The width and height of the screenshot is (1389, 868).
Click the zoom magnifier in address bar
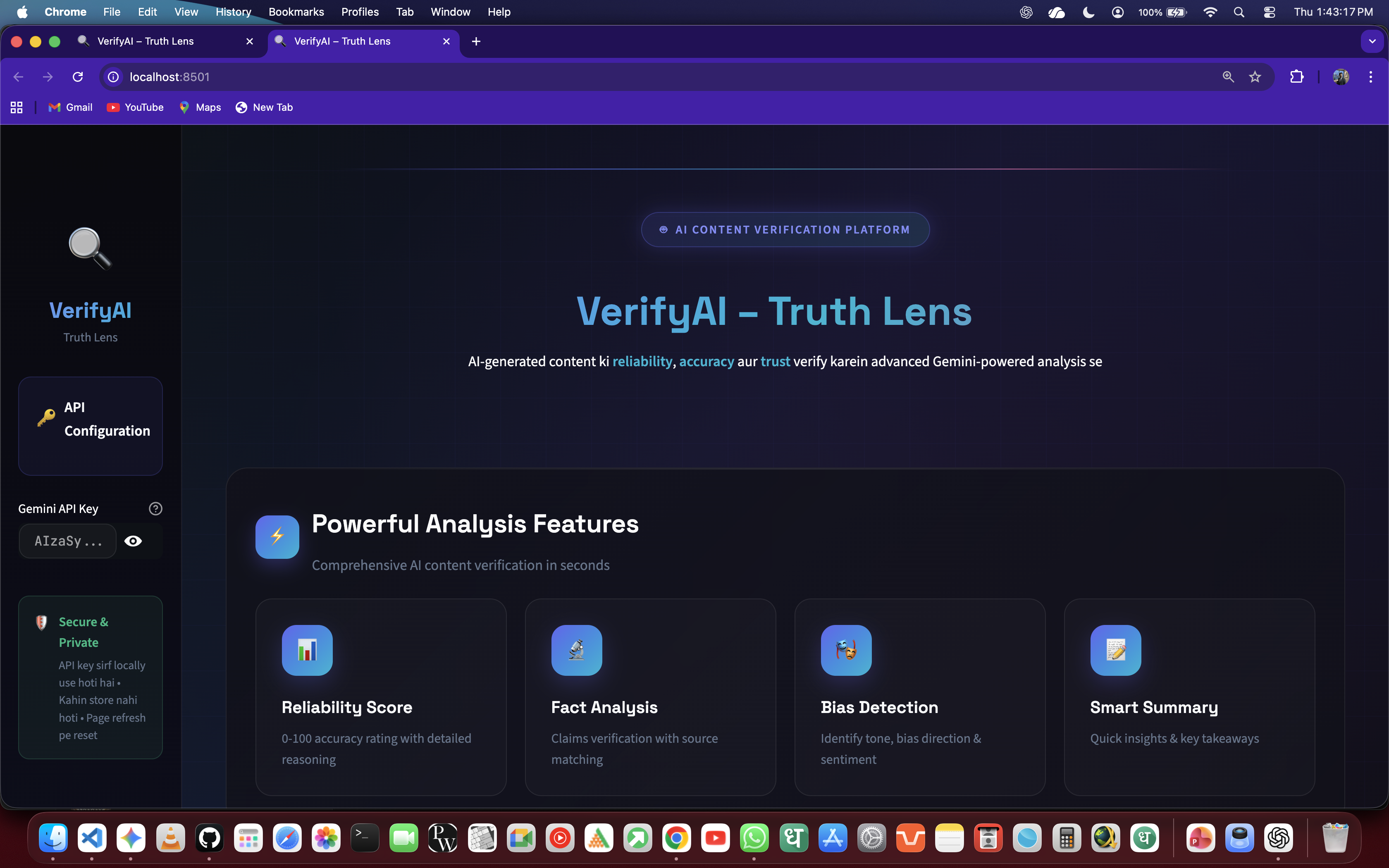point(1228,77)
